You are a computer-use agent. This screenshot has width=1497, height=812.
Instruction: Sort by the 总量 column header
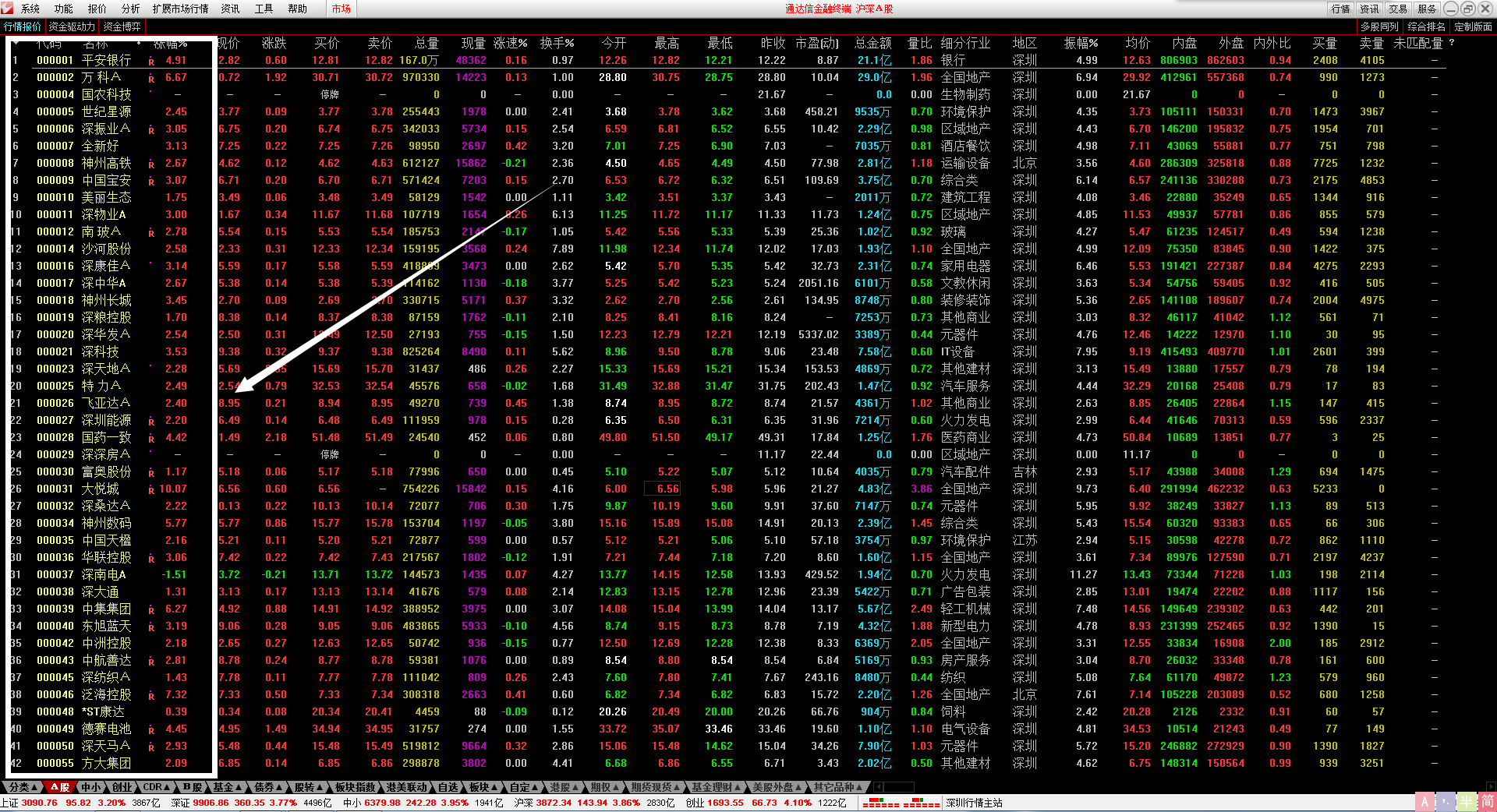coord(426,44)
